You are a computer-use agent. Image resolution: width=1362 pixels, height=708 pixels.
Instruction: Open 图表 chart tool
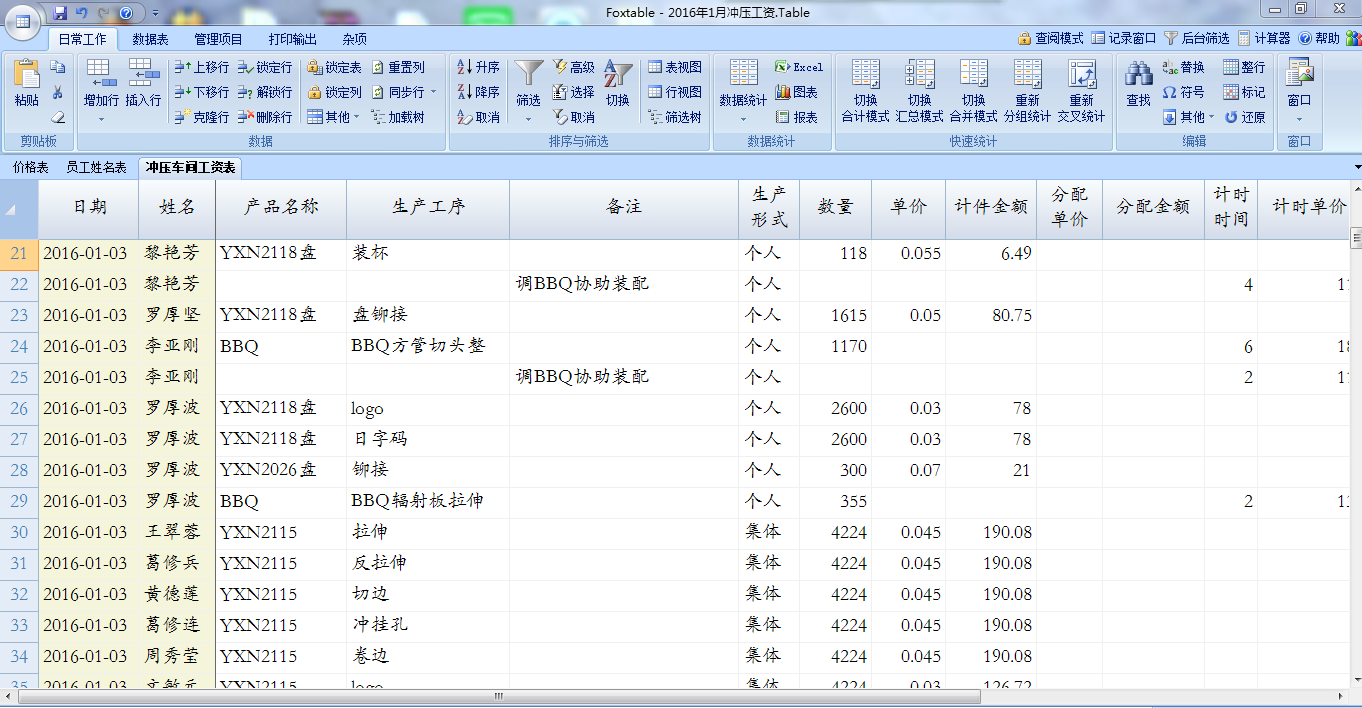tap(796, 92)
